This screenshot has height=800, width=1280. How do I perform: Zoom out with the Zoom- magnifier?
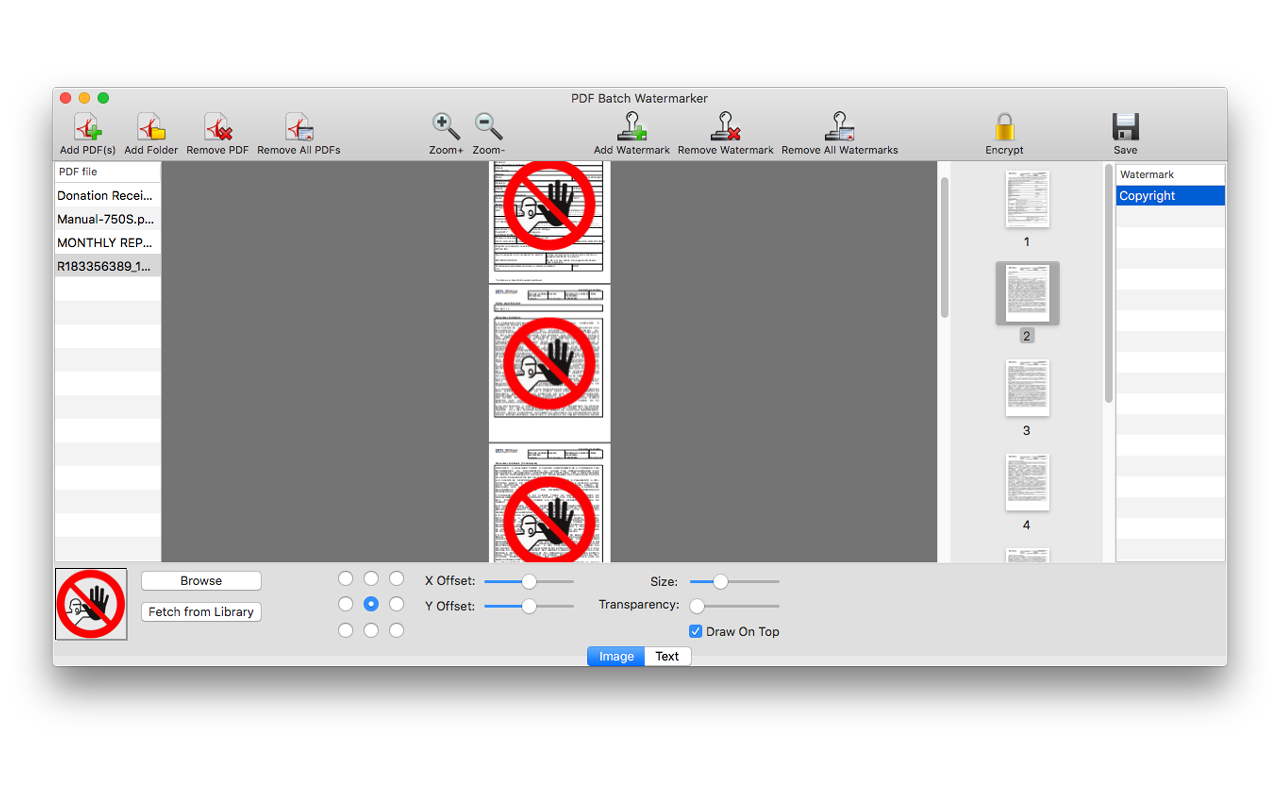point(488,127)
